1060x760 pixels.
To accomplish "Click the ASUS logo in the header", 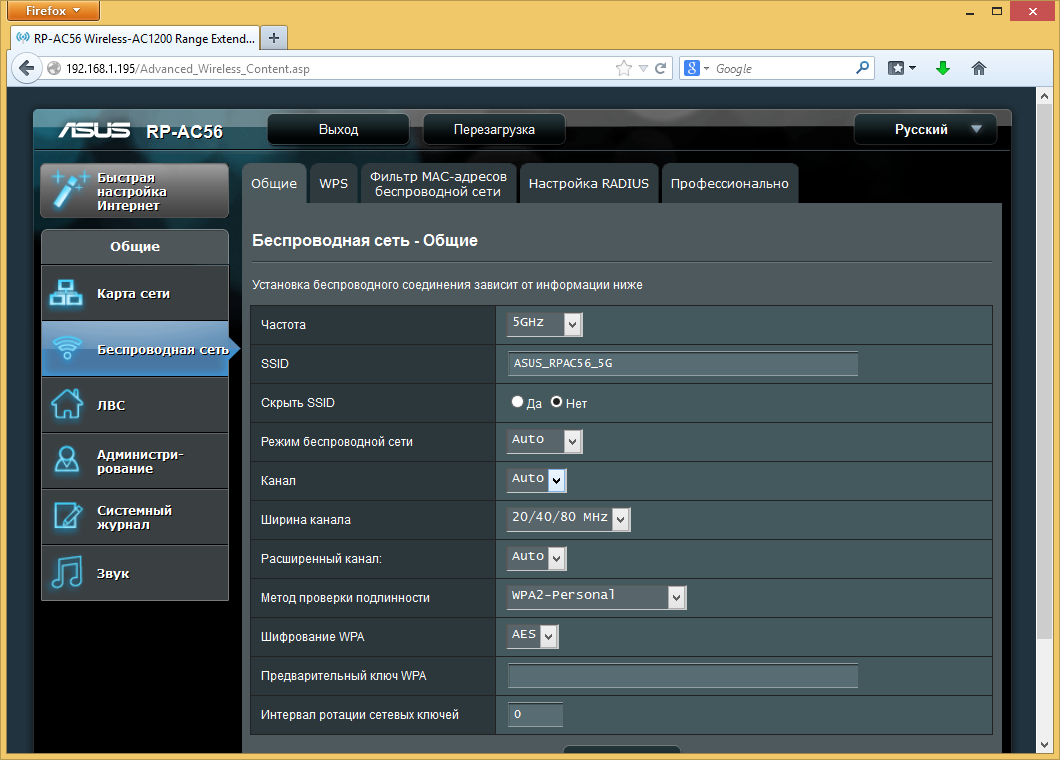I will pyautogui.click(x=94, y=130).
